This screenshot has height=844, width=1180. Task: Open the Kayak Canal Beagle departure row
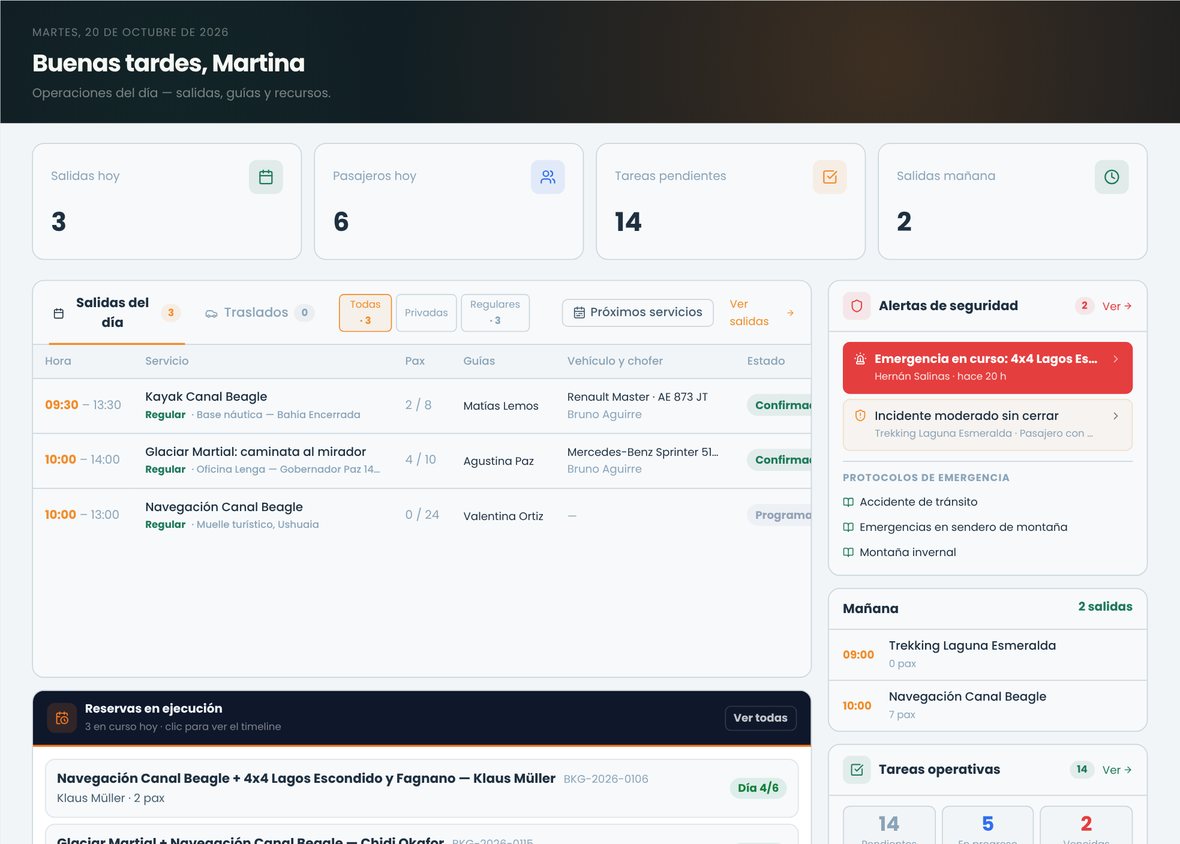(421, 405)
